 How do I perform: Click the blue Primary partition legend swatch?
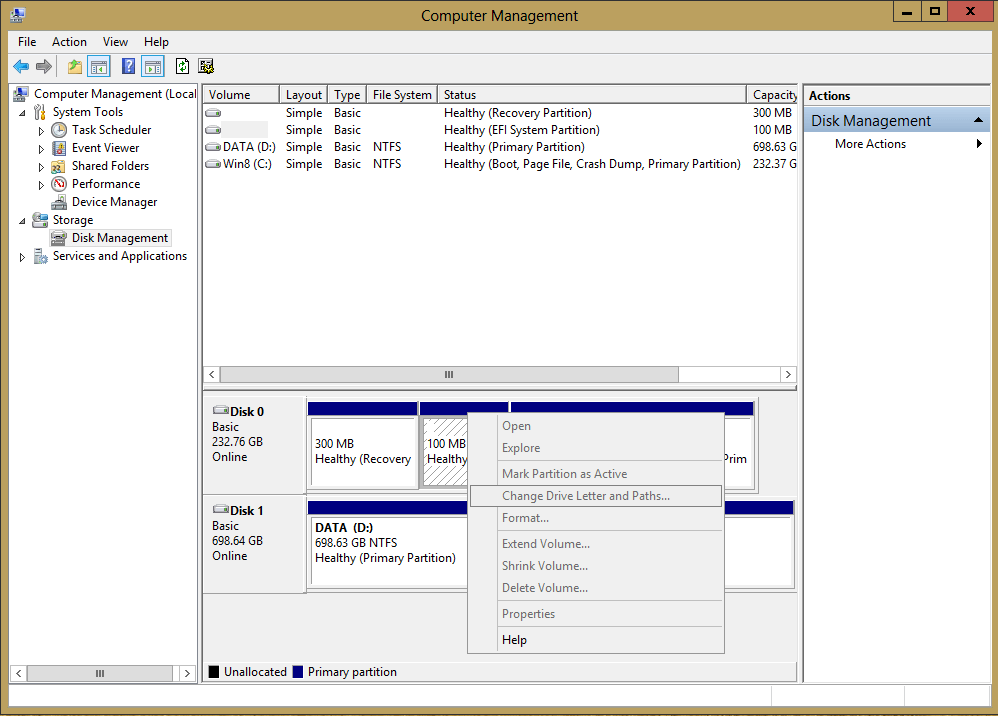pos(297,672)
